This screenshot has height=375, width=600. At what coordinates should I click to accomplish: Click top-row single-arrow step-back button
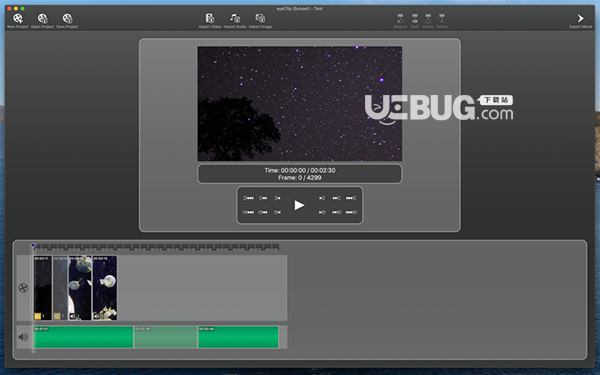click(277, 198)
